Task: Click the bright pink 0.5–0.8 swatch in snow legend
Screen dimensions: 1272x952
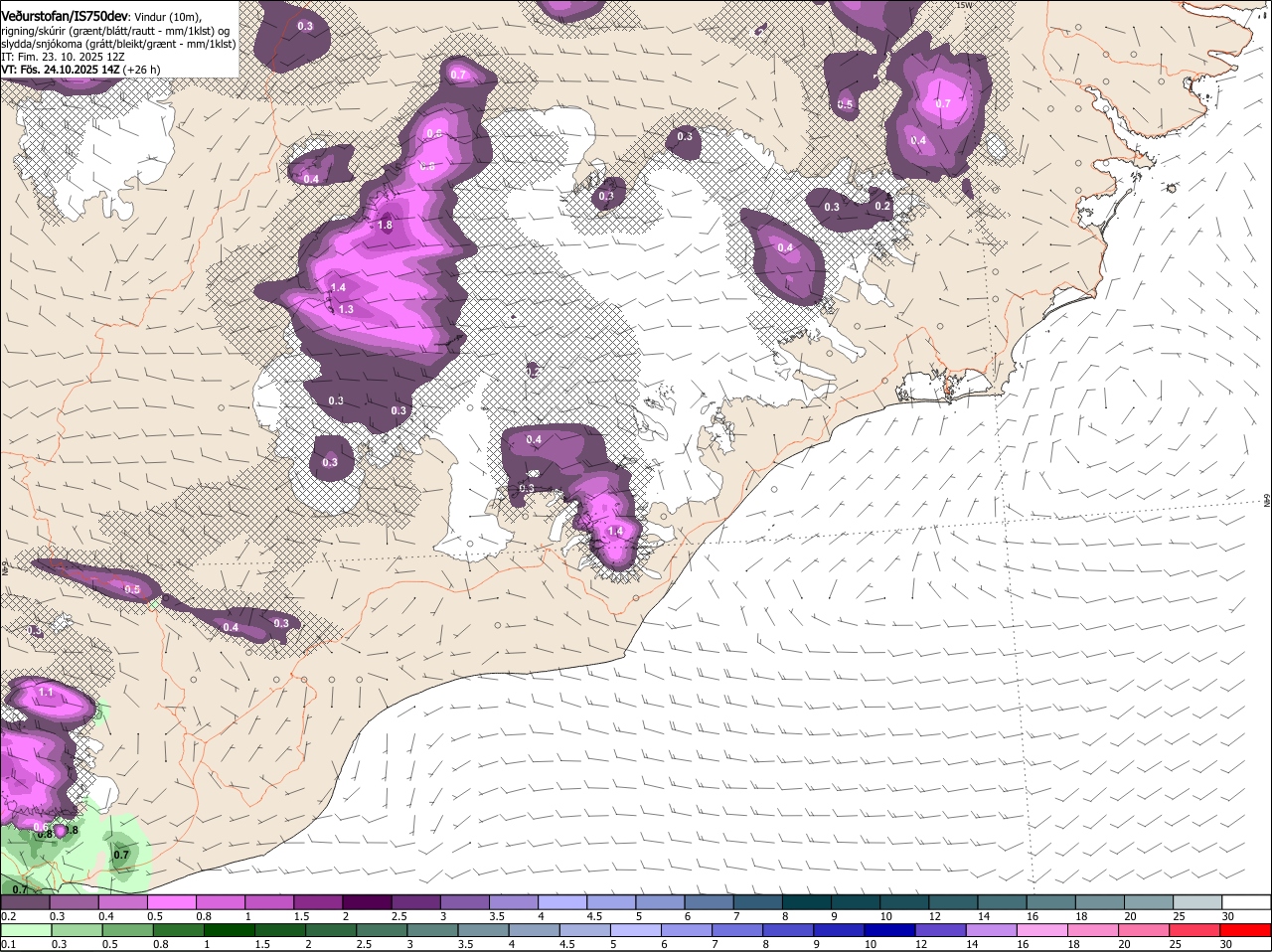Action: (x=172, y=902)
